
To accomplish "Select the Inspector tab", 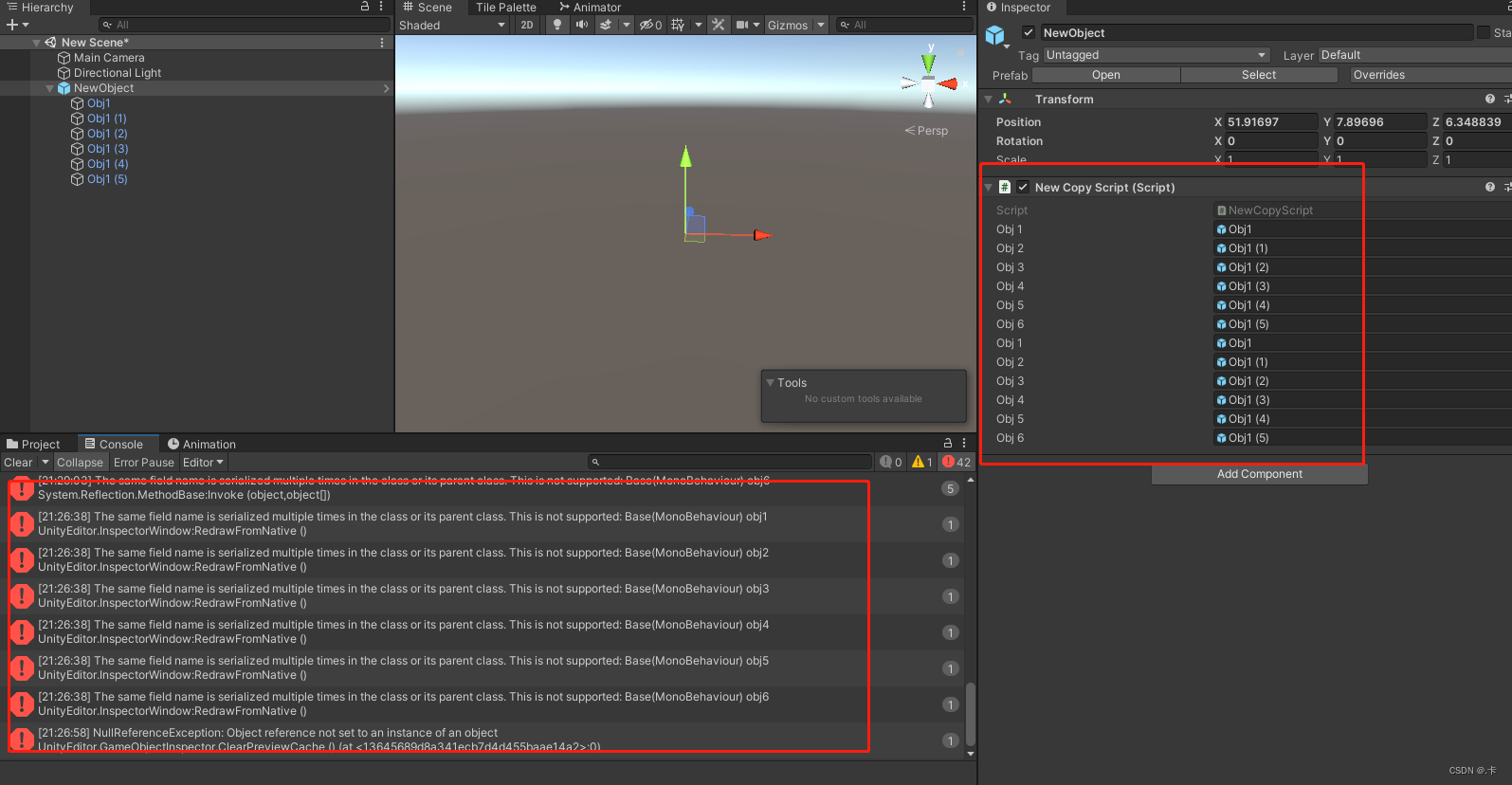I will point(1019,7).
